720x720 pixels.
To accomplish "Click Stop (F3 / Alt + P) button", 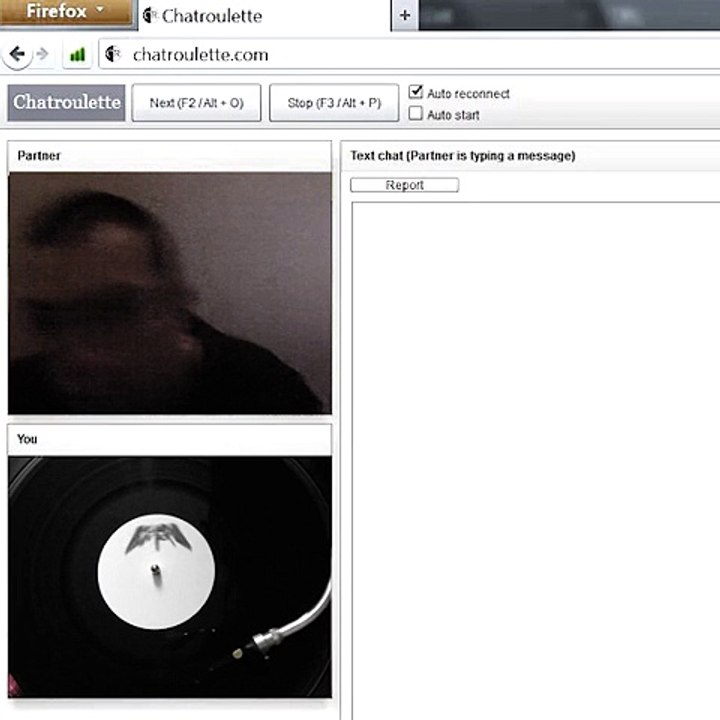I will coord(334,103).
